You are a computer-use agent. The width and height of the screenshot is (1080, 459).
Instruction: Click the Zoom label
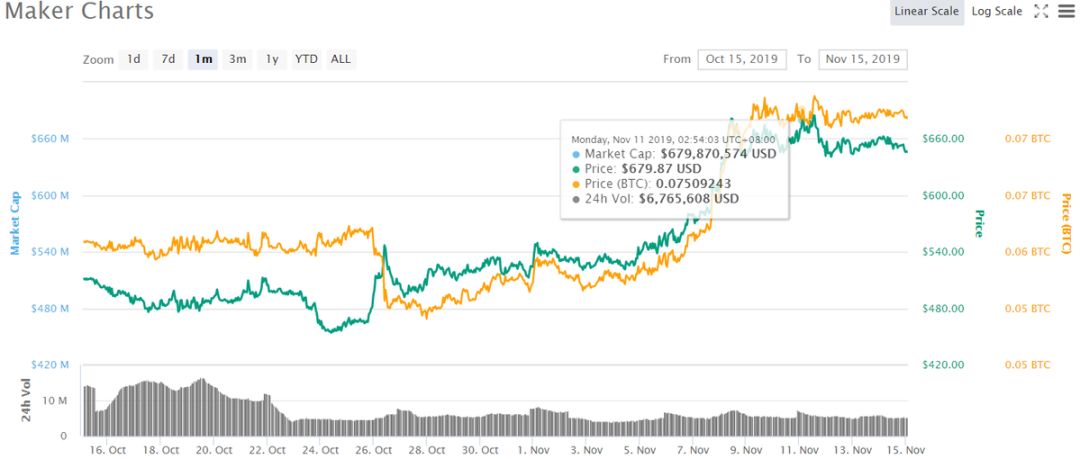click(98, 60)
